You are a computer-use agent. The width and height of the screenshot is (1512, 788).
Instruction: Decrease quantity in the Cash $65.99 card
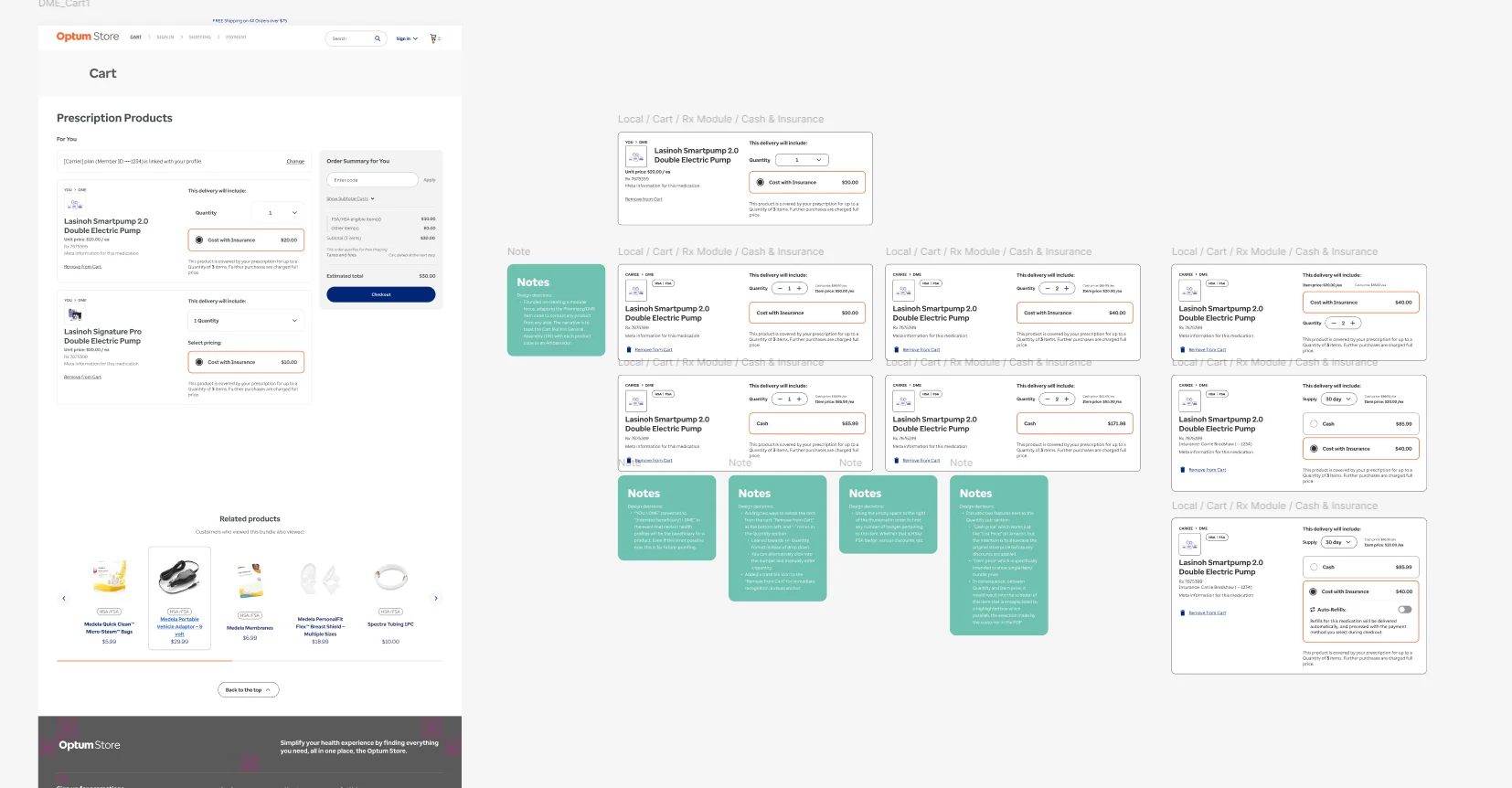(x=779, y=399)
